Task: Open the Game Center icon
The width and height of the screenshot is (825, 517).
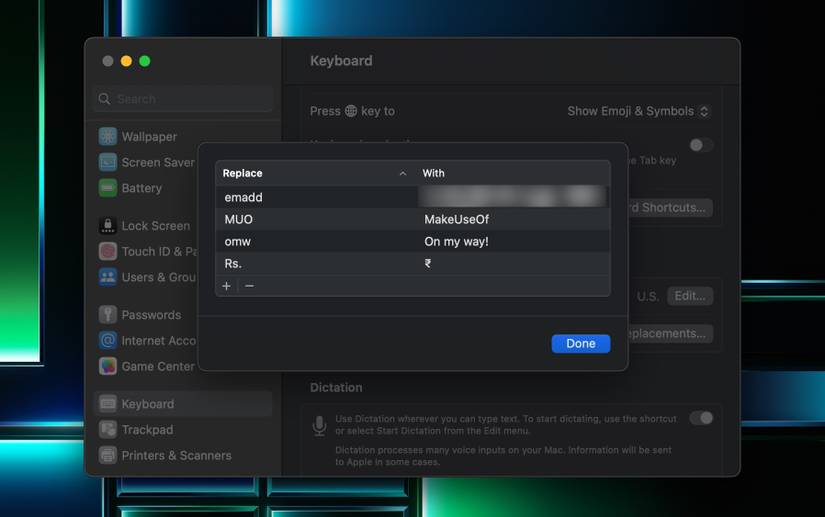Action: point(108,367)
